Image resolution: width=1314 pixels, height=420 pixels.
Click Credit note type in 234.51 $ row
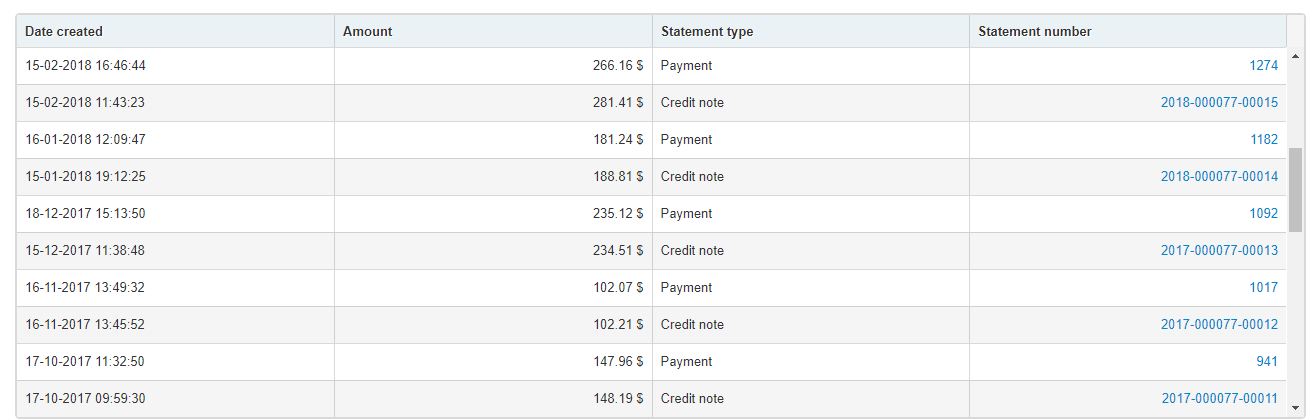coord(692,251)
